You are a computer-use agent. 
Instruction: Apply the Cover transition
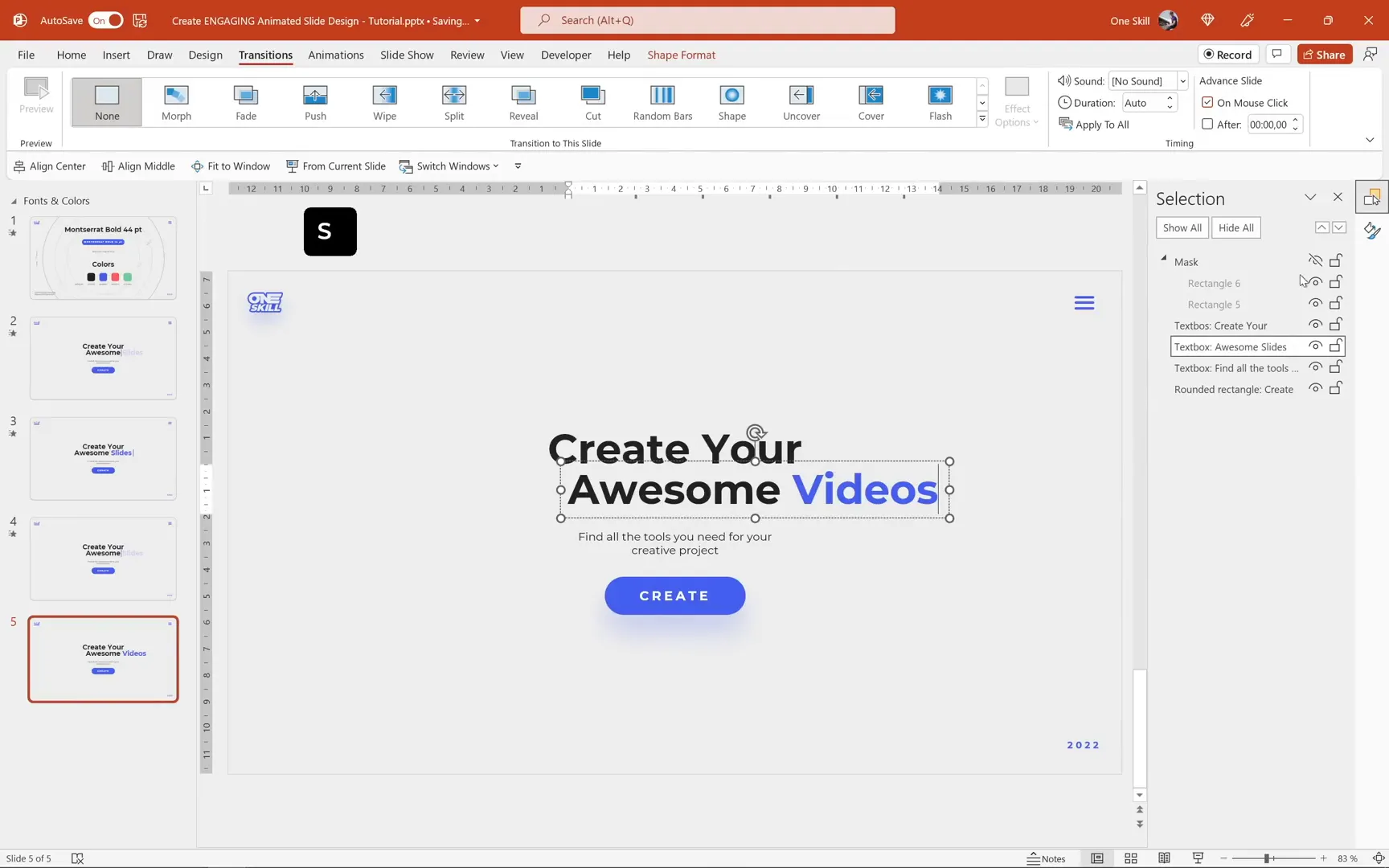pos(871,102)
